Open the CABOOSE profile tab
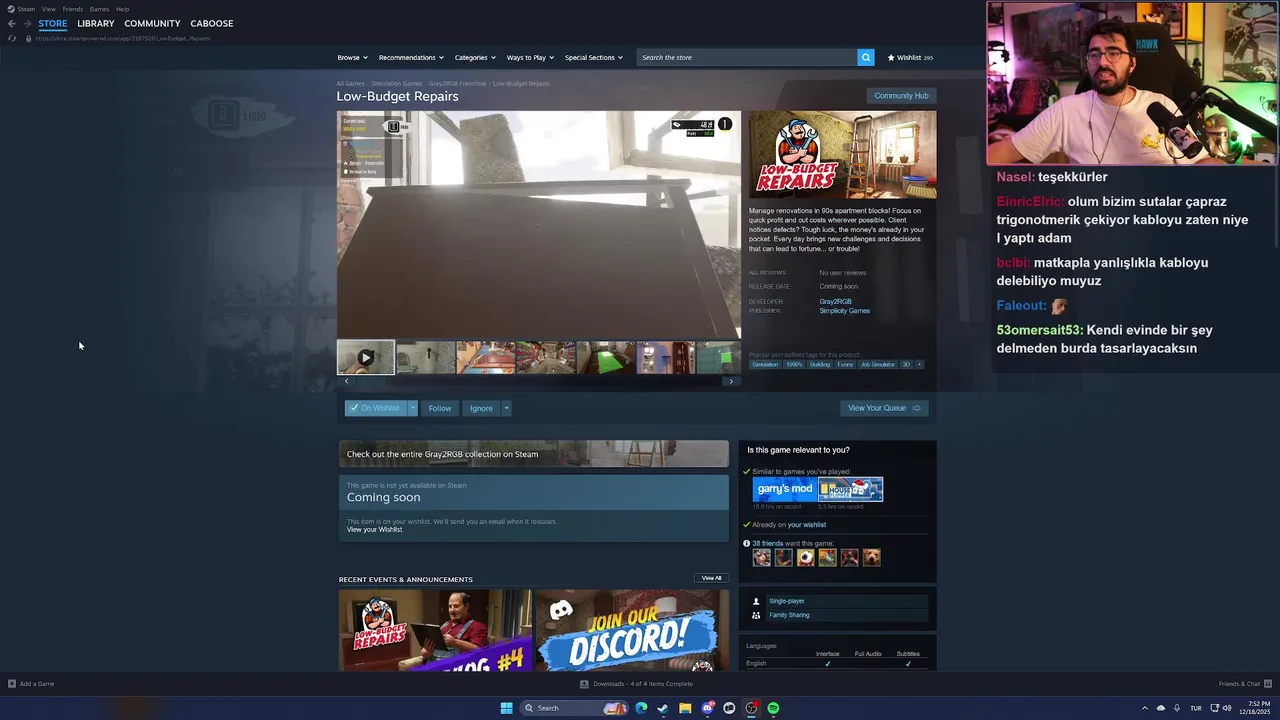Screen dimensions: 1280x720 point(212,23)
